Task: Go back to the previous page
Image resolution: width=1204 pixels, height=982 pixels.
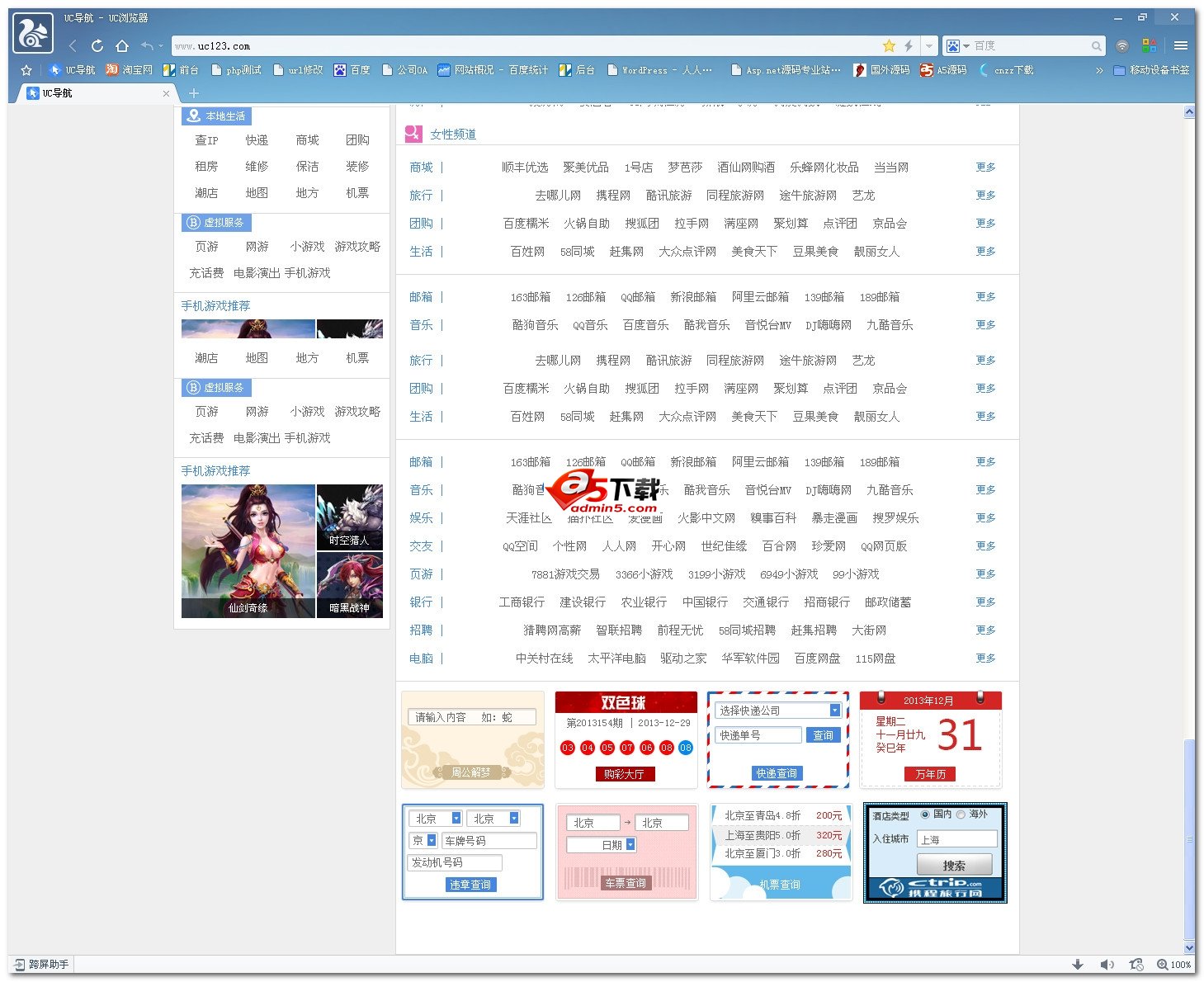Action: tap(73, 46)
